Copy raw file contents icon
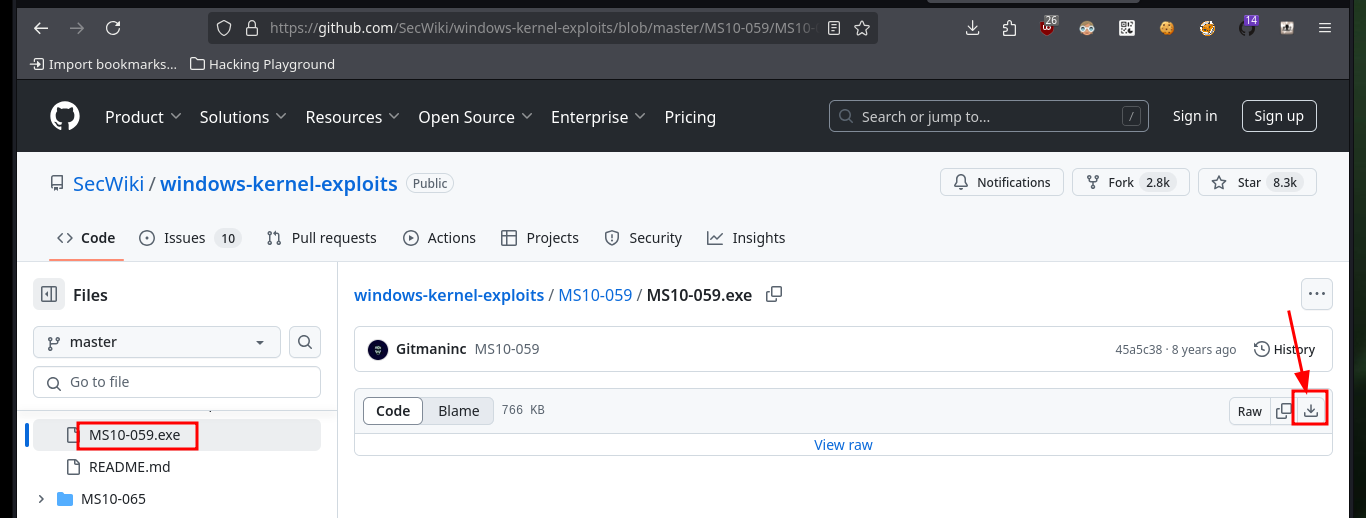The height and width of the screenshot is (518, 1366). pyautogui.click(x=1284, y=411)
